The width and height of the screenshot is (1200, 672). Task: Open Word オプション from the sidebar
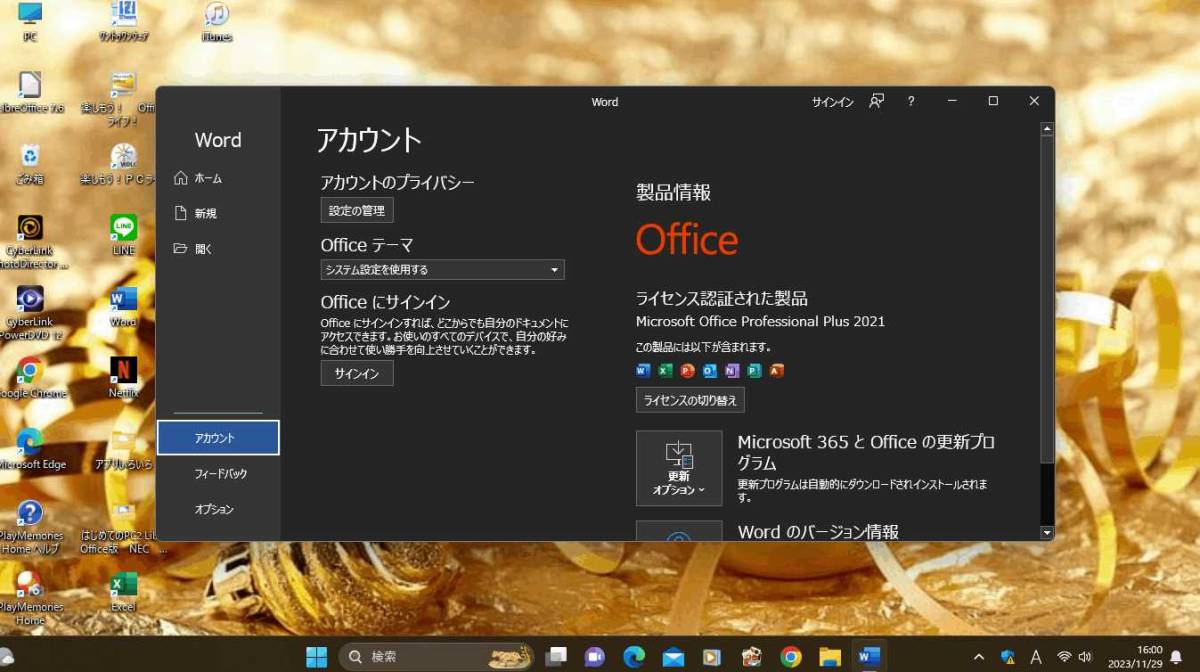coord(214,510)
